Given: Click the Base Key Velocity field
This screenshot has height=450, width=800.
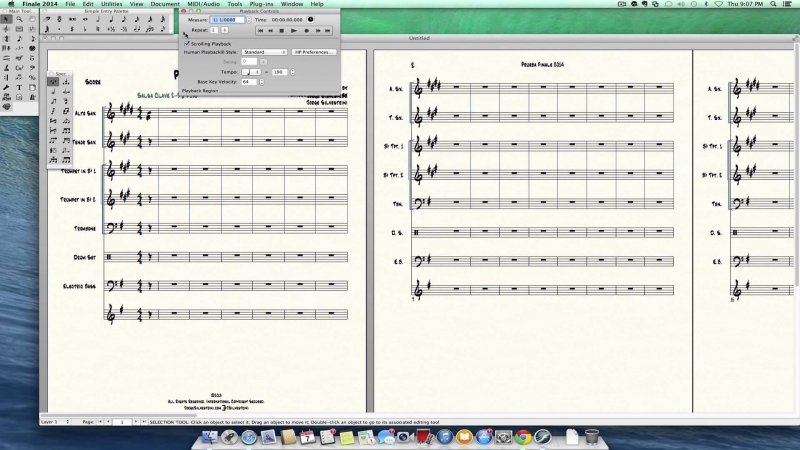Looking at the screenshot, I should [x=249, y=82].
